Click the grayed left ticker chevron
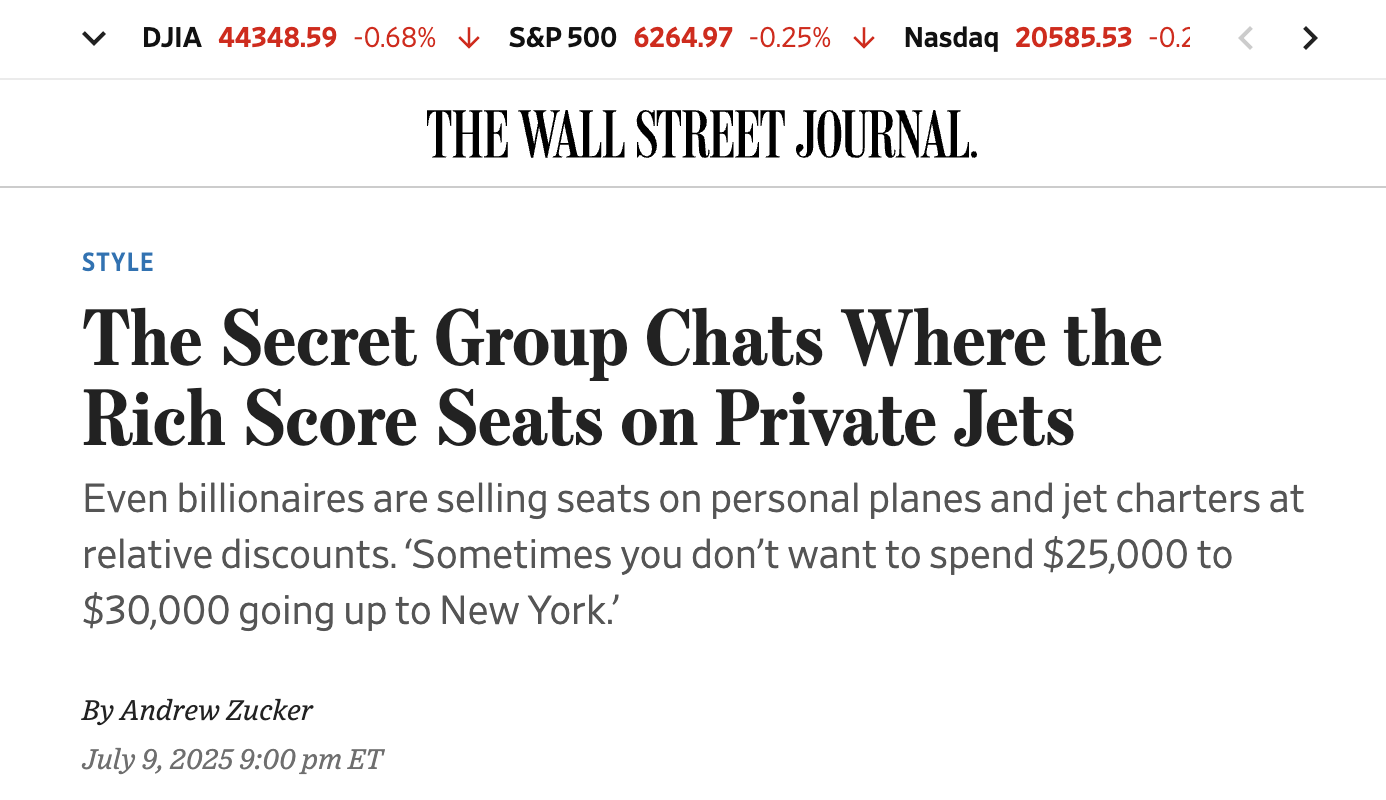 1246,38
